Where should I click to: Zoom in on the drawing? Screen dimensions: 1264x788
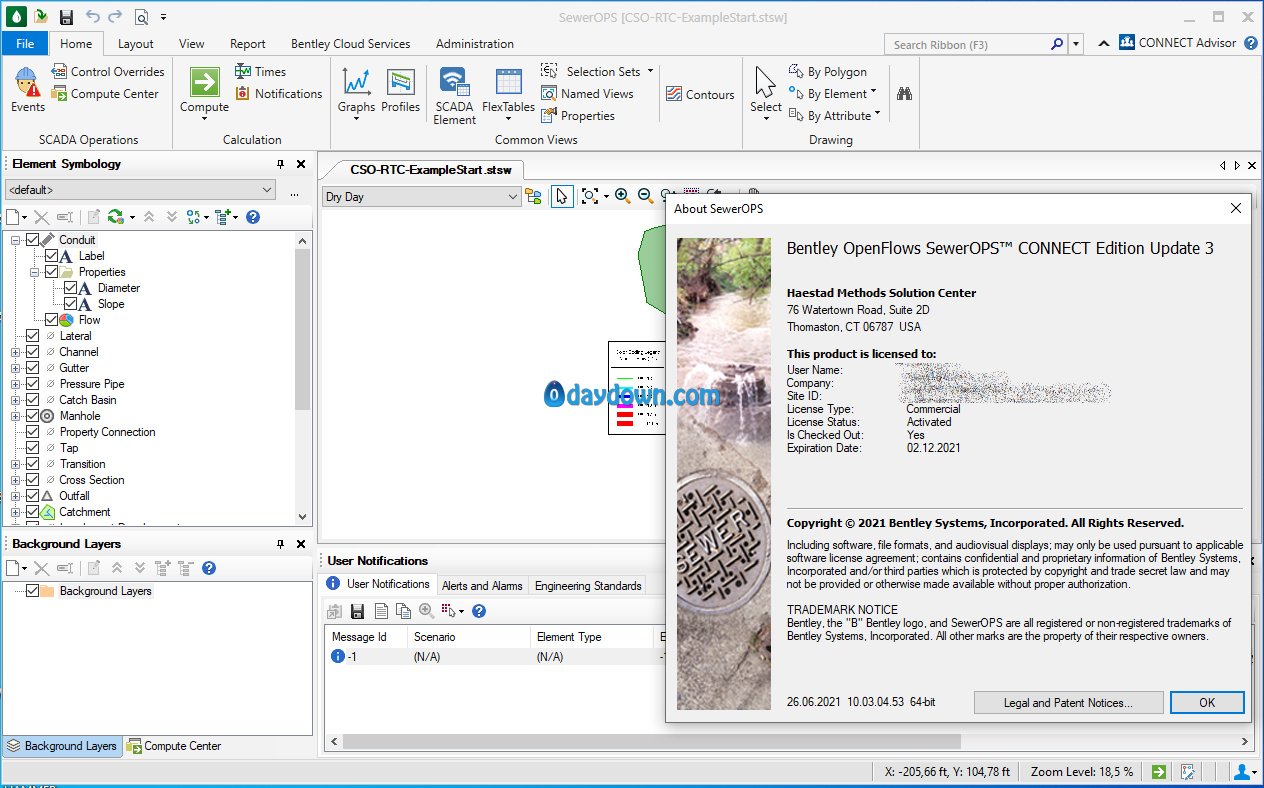coord(622,196)
